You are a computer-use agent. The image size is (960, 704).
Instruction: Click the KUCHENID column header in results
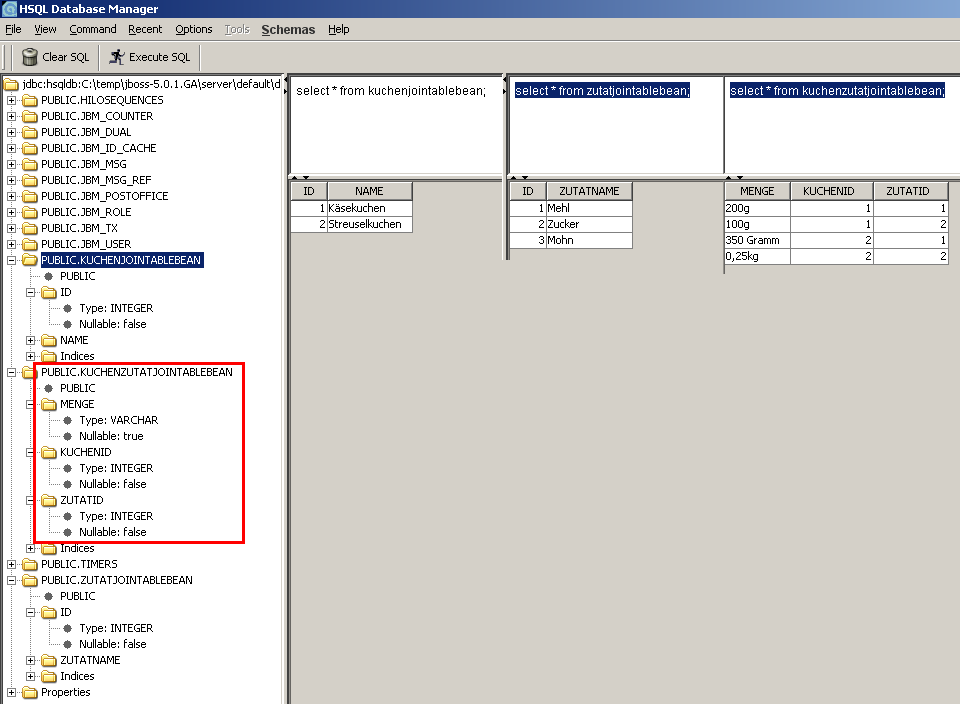tap(831, 191)
